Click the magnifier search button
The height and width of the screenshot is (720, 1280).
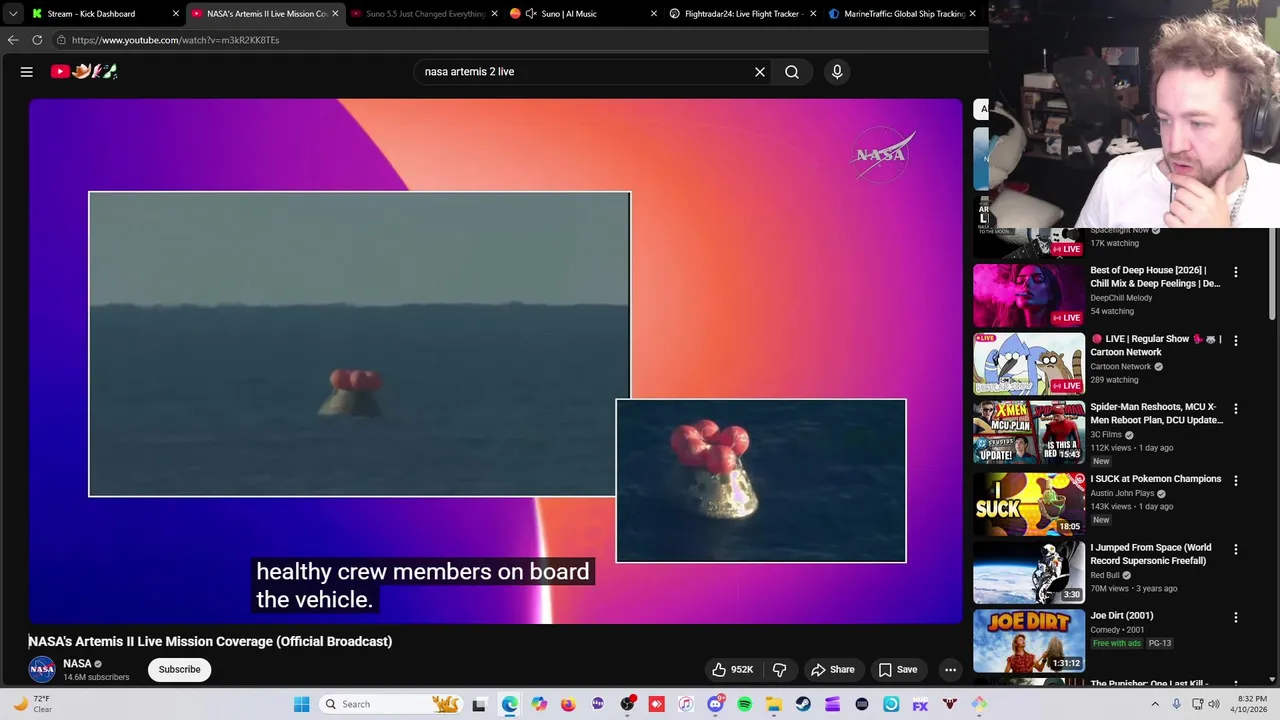pos(792,72)
